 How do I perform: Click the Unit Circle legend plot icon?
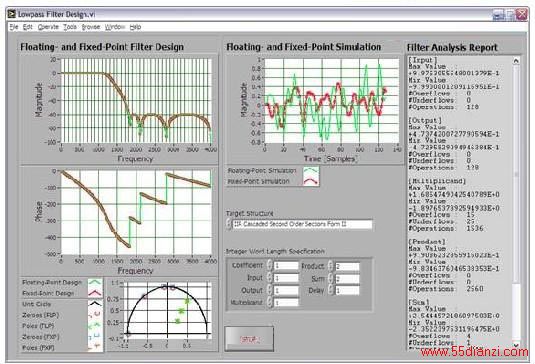pos(95,304)
